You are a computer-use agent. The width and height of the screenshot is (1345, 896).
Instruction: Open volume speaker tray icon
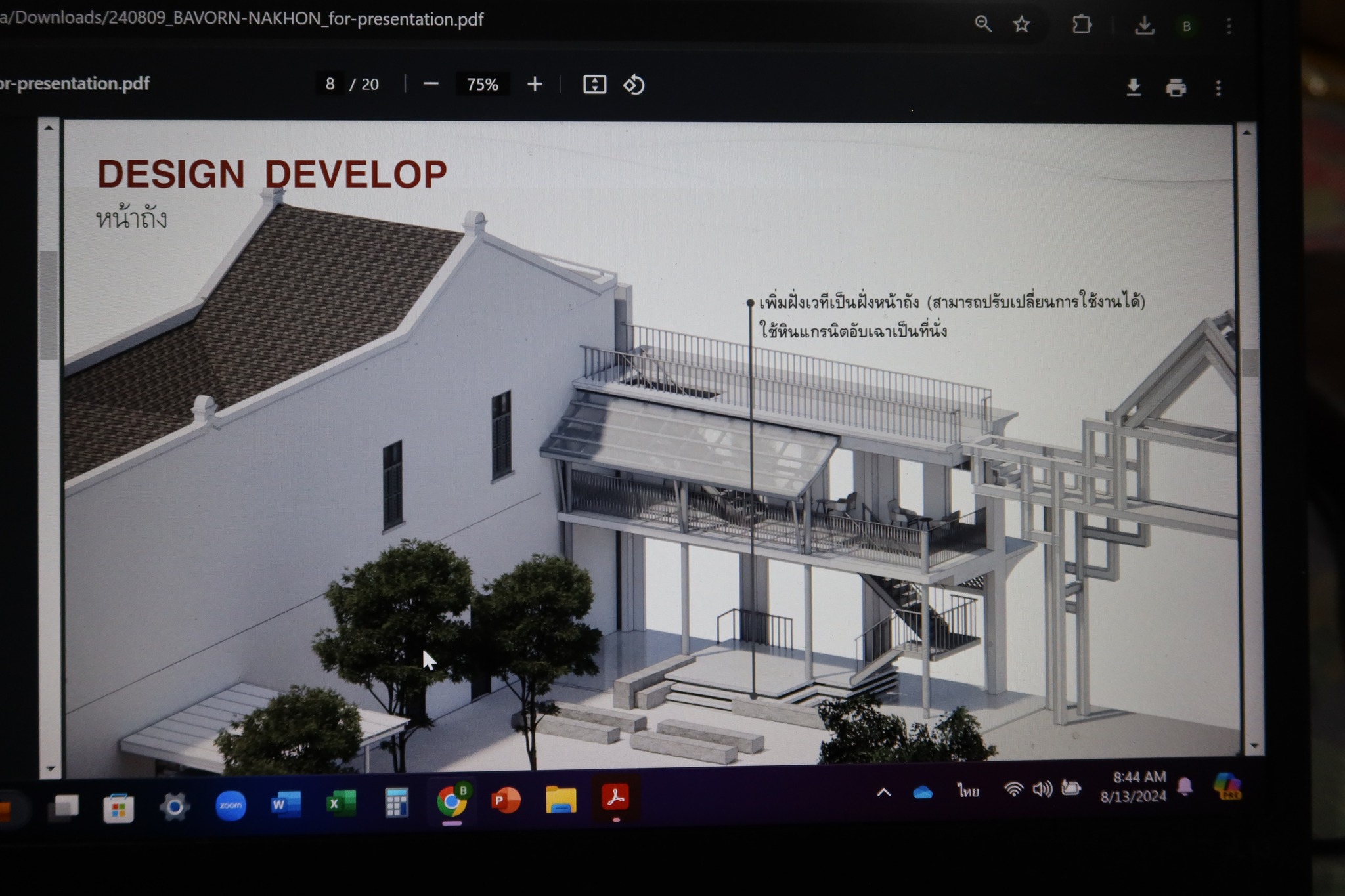[x=1042, y=789]
